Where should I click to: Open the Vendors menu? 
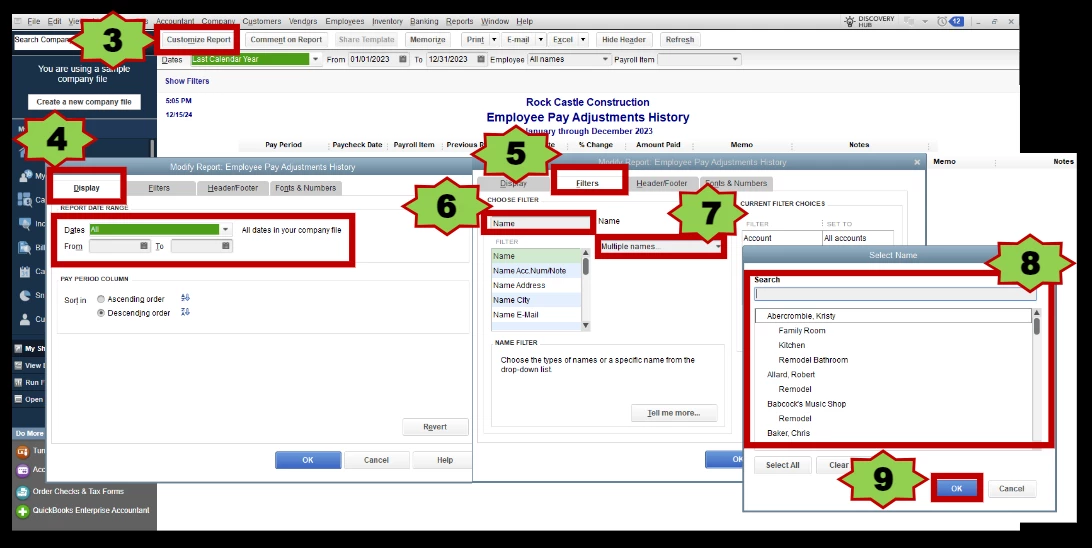[x=302, y=22]
